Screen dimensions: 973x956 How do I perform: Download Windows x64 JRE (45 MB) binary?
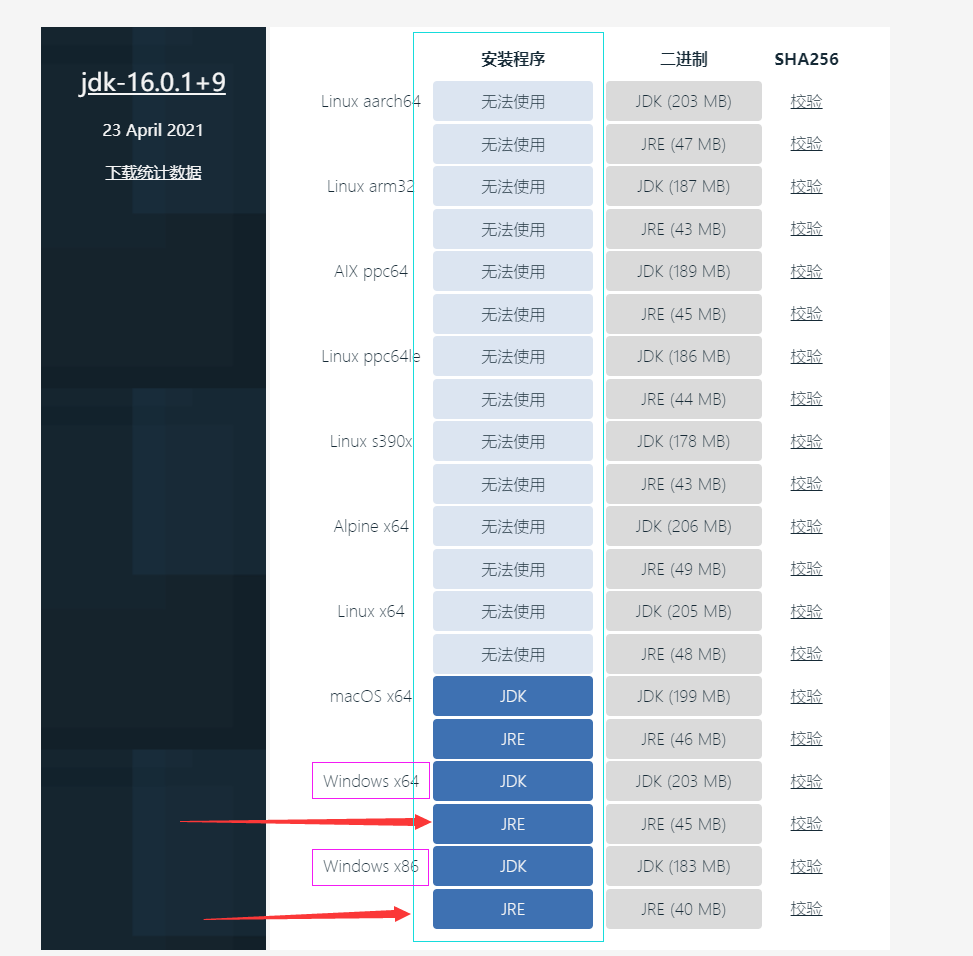(x=684, y=824)
